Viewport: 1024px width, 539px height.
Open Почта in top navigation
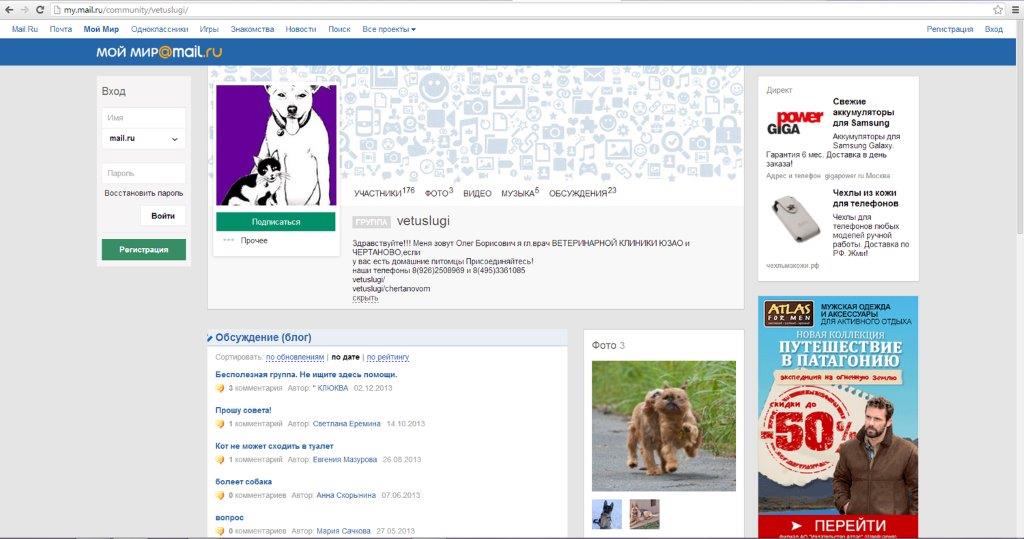tap(61, 29)
